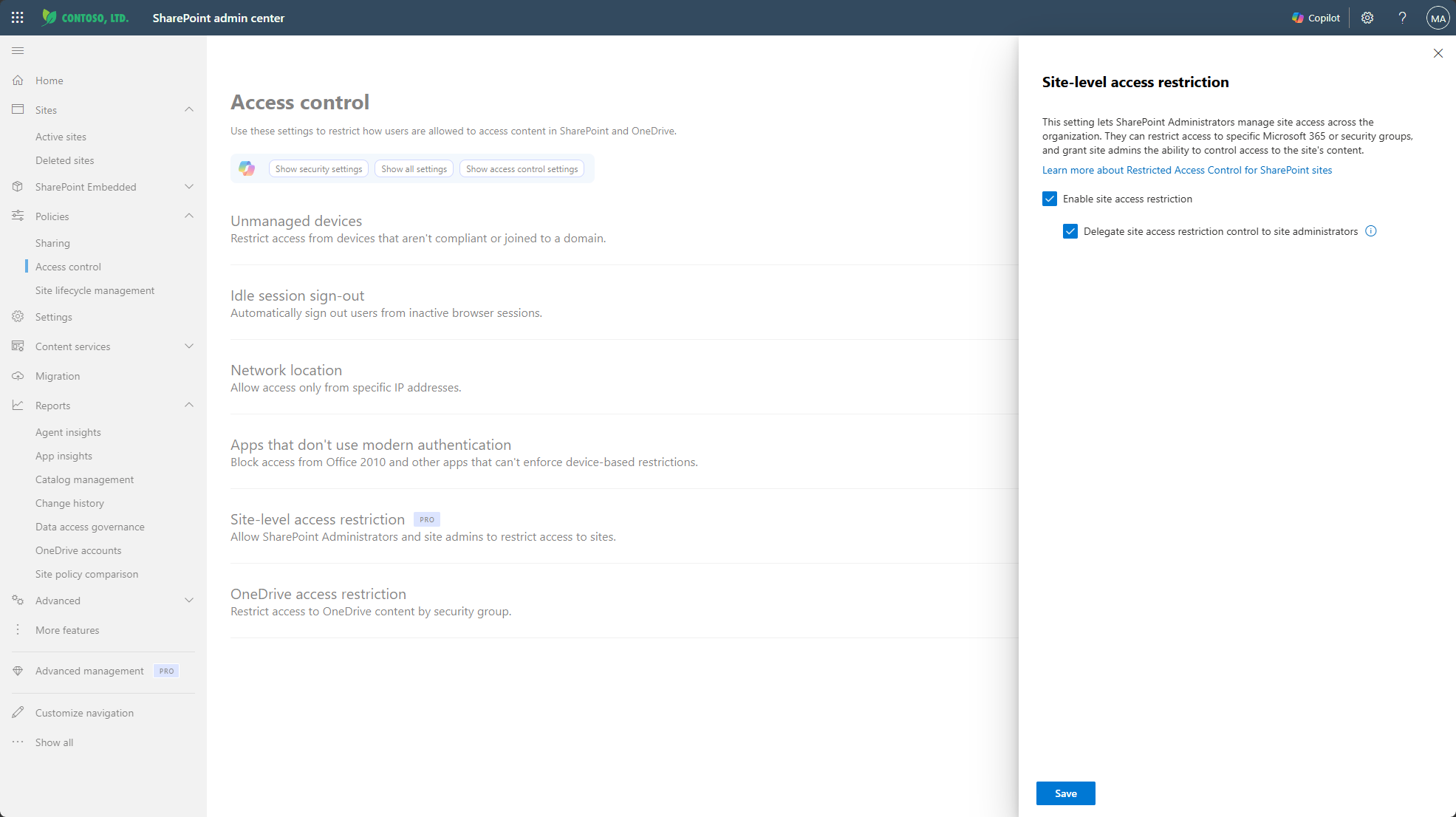Uncheck Delegate site access restriction control

[x=1070, y=231]
